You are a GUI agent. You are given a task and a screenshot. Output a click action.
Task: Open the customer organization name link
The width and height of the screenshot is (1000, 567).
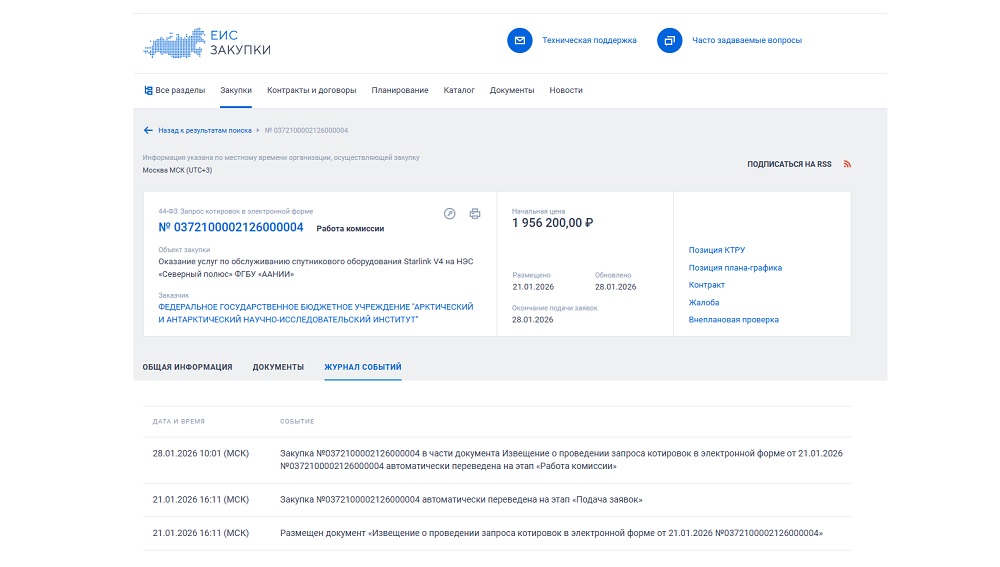315,313
